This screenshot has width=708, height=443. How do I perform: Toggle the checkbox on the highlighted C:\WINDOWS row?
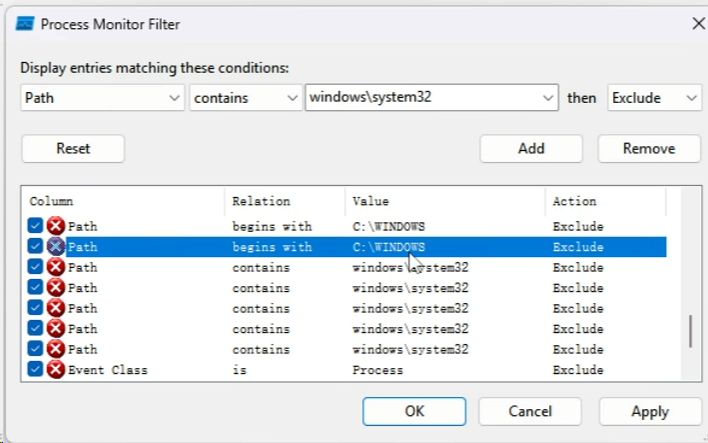35,246
